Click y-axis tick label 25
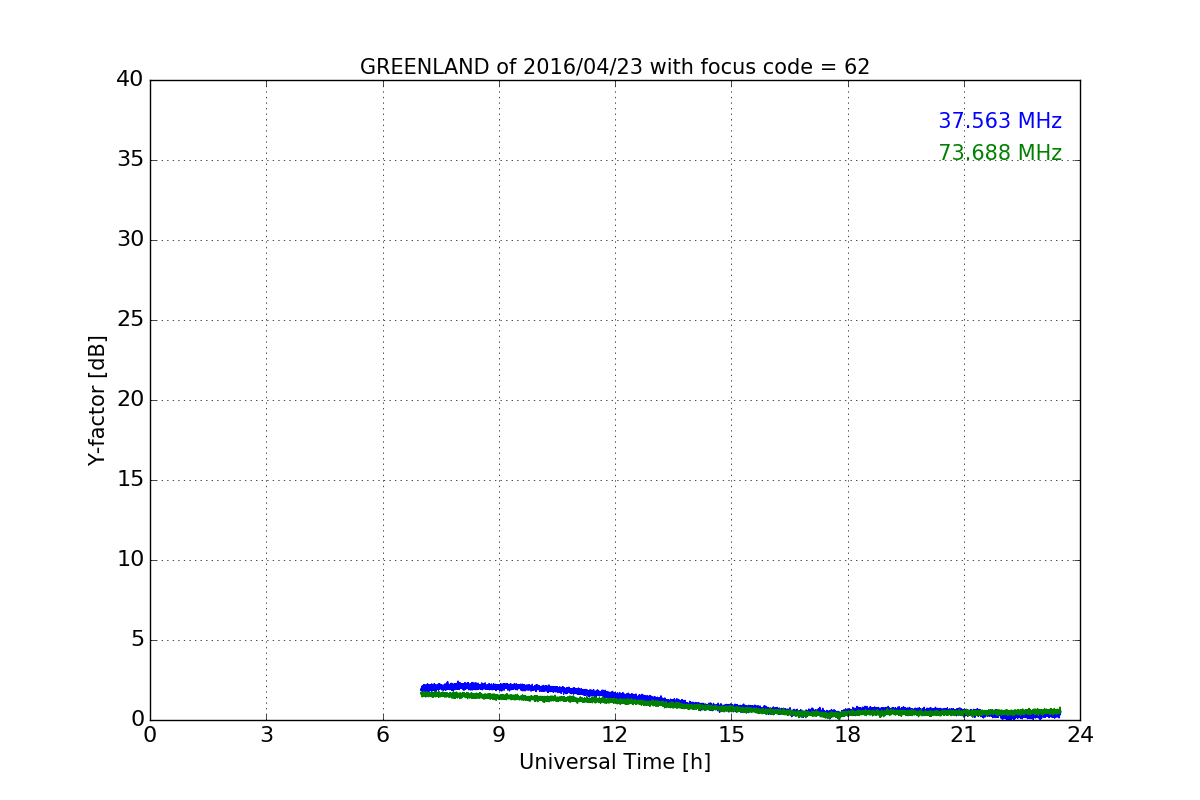Image resolution: width=1200 pixels, height=800 pixels. click(x=130, y=320)
